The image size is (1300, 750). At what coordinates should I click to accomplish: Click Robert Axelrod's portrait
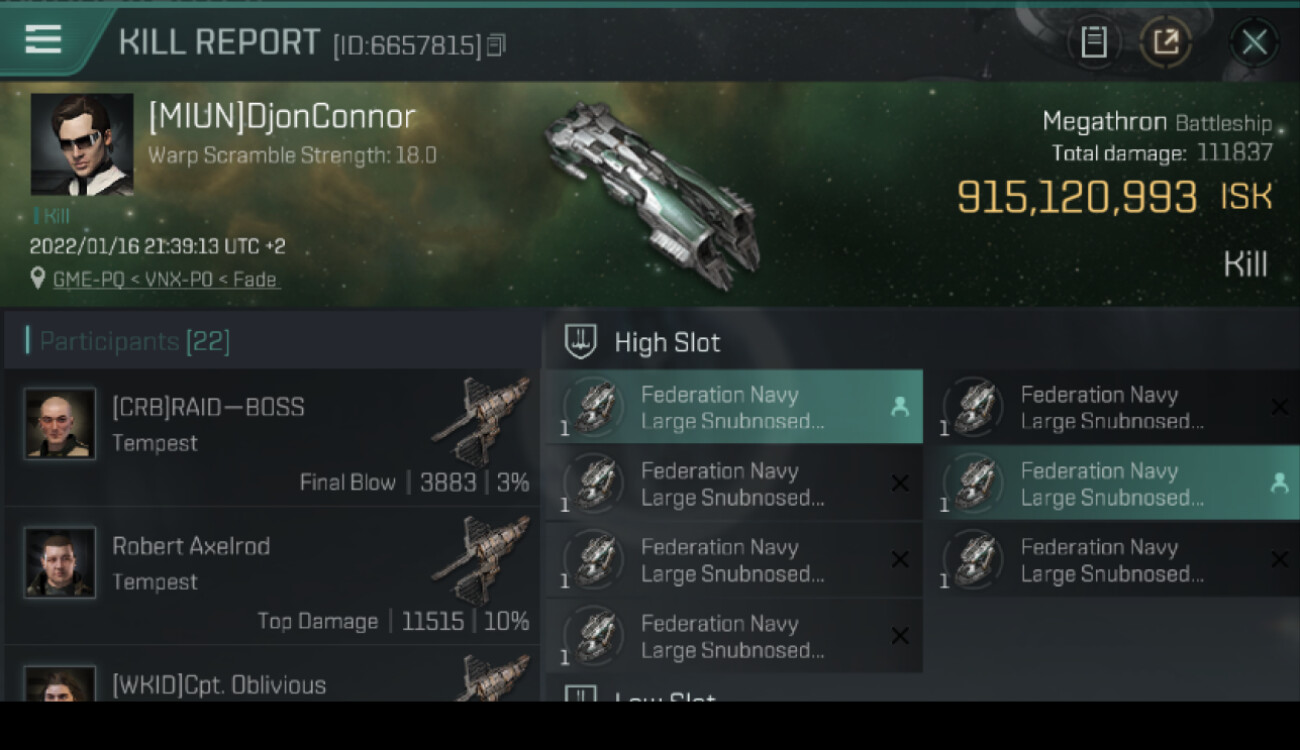point(60,563)
